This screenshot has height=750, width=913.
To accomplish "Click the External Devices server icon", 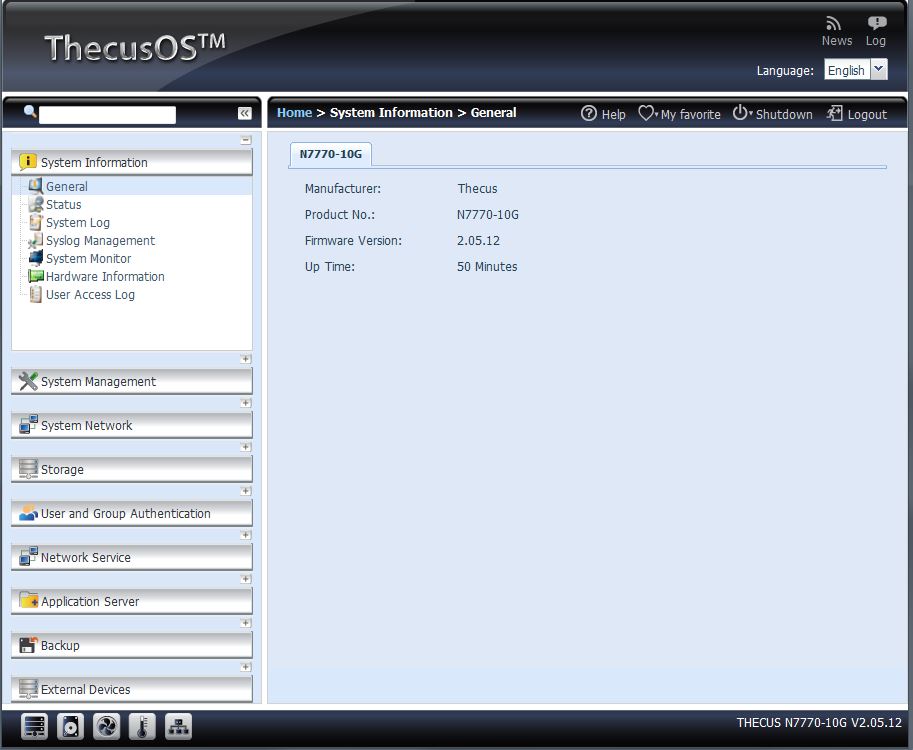I will tap(28, 689).
